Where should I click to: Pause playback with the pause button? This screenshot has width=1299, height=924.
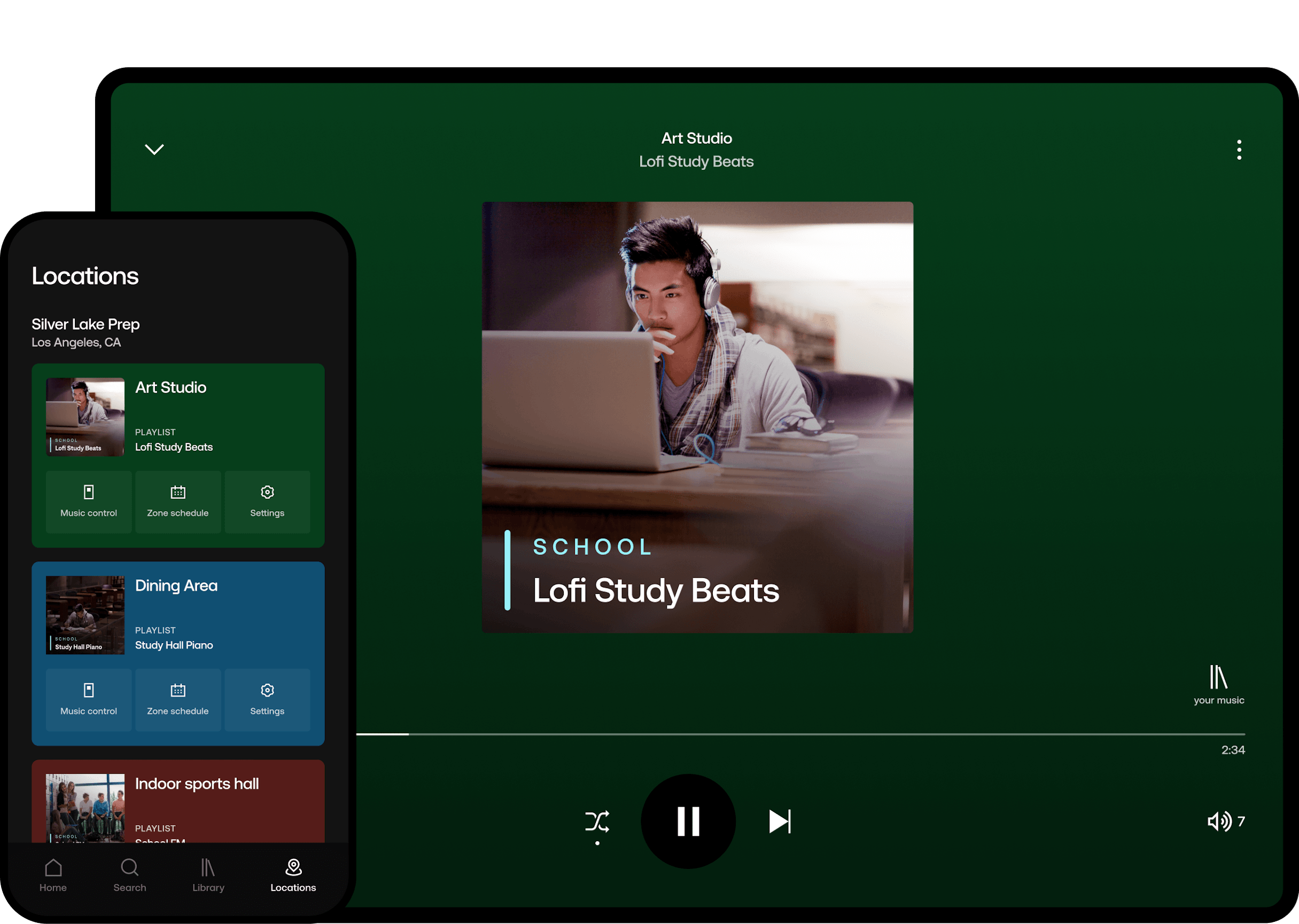point(688,821)
